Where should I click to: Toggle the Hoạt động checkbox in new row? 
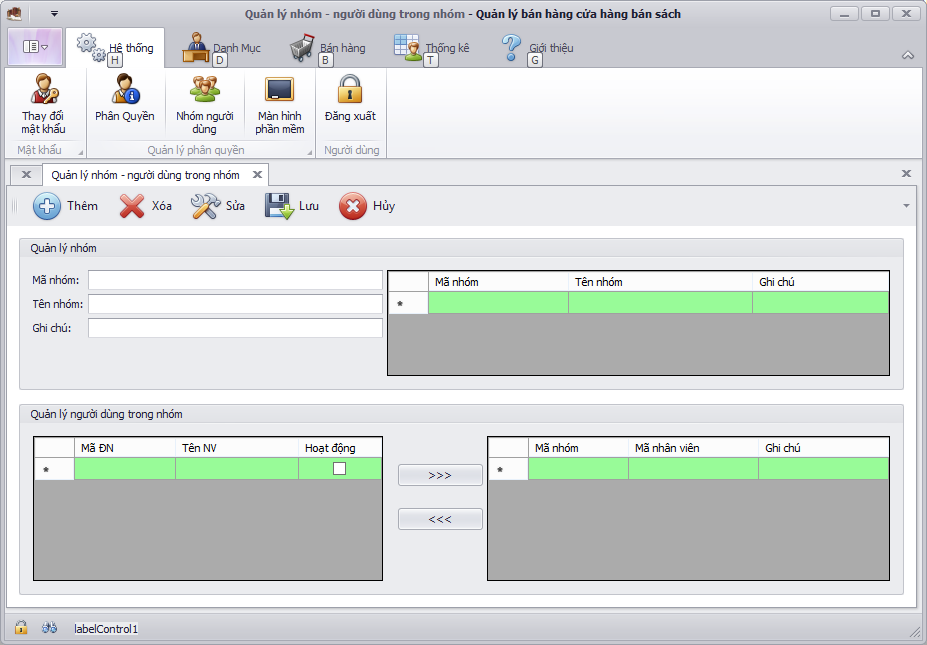(339, 468)
